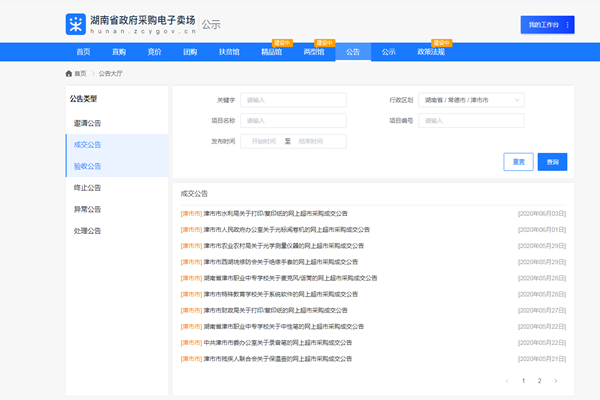Click the 湖南省政府采购电子卖场 logo icon

pos(75,24)
